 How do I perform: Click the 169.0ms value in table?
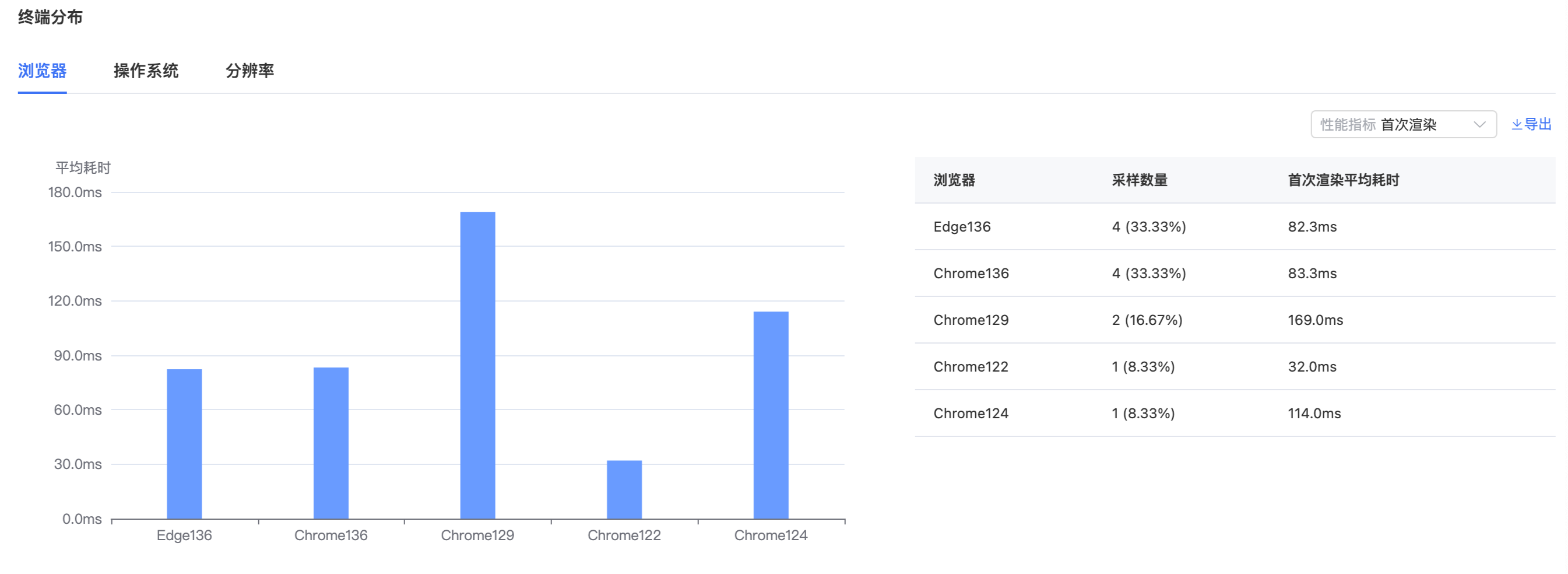point(1316,320)
